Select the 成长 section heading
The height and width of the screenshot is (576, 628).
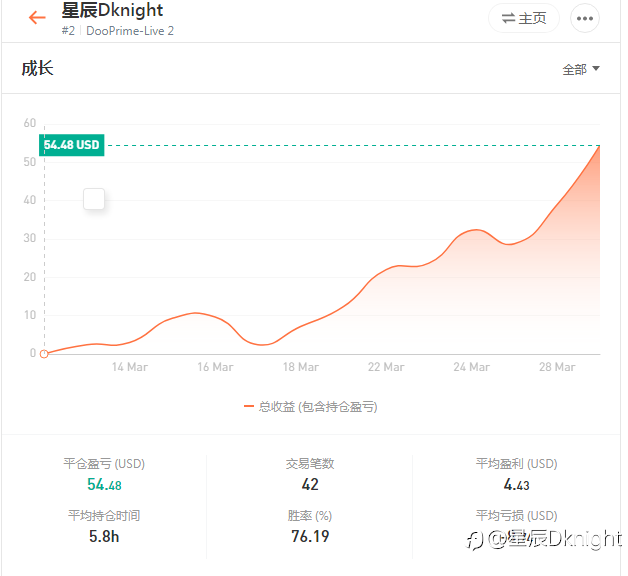(x=37, y=69)
